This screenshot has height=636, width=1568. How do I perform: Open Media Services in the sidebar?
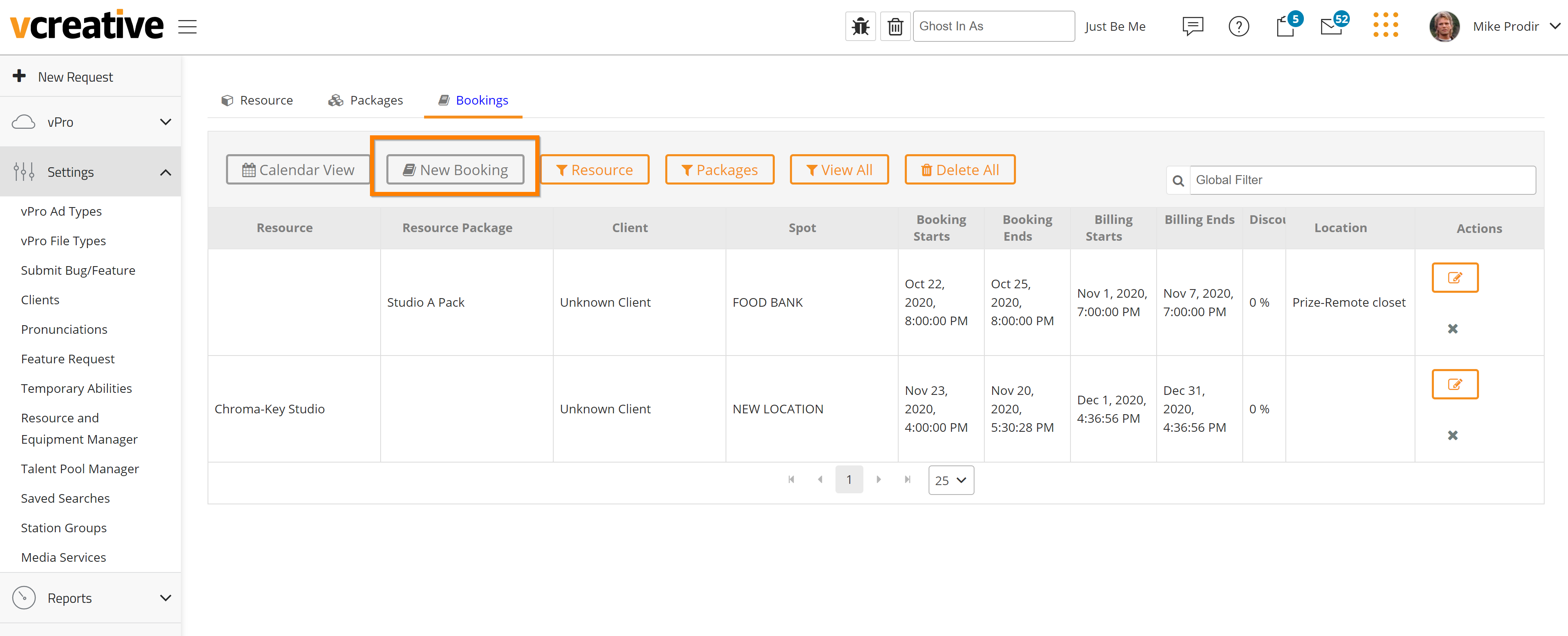(63, 558)
